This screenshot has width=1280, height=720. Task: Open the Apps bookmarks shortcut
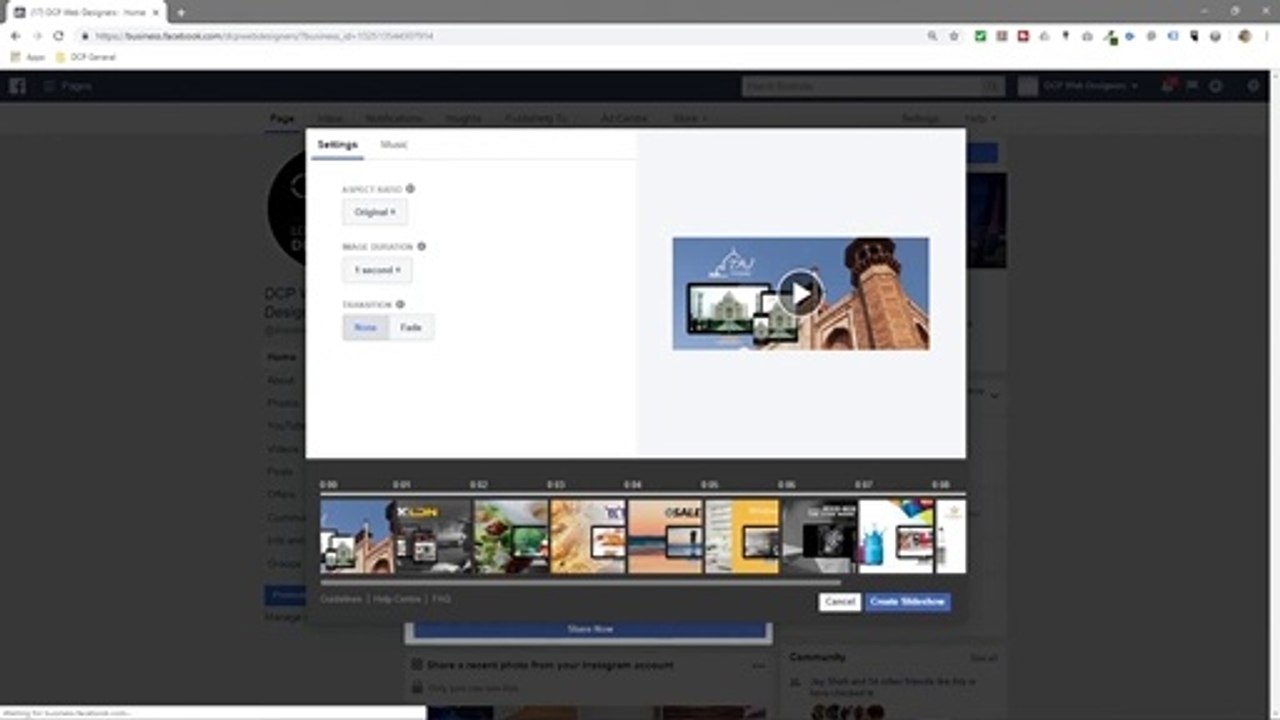click(28, 57)
